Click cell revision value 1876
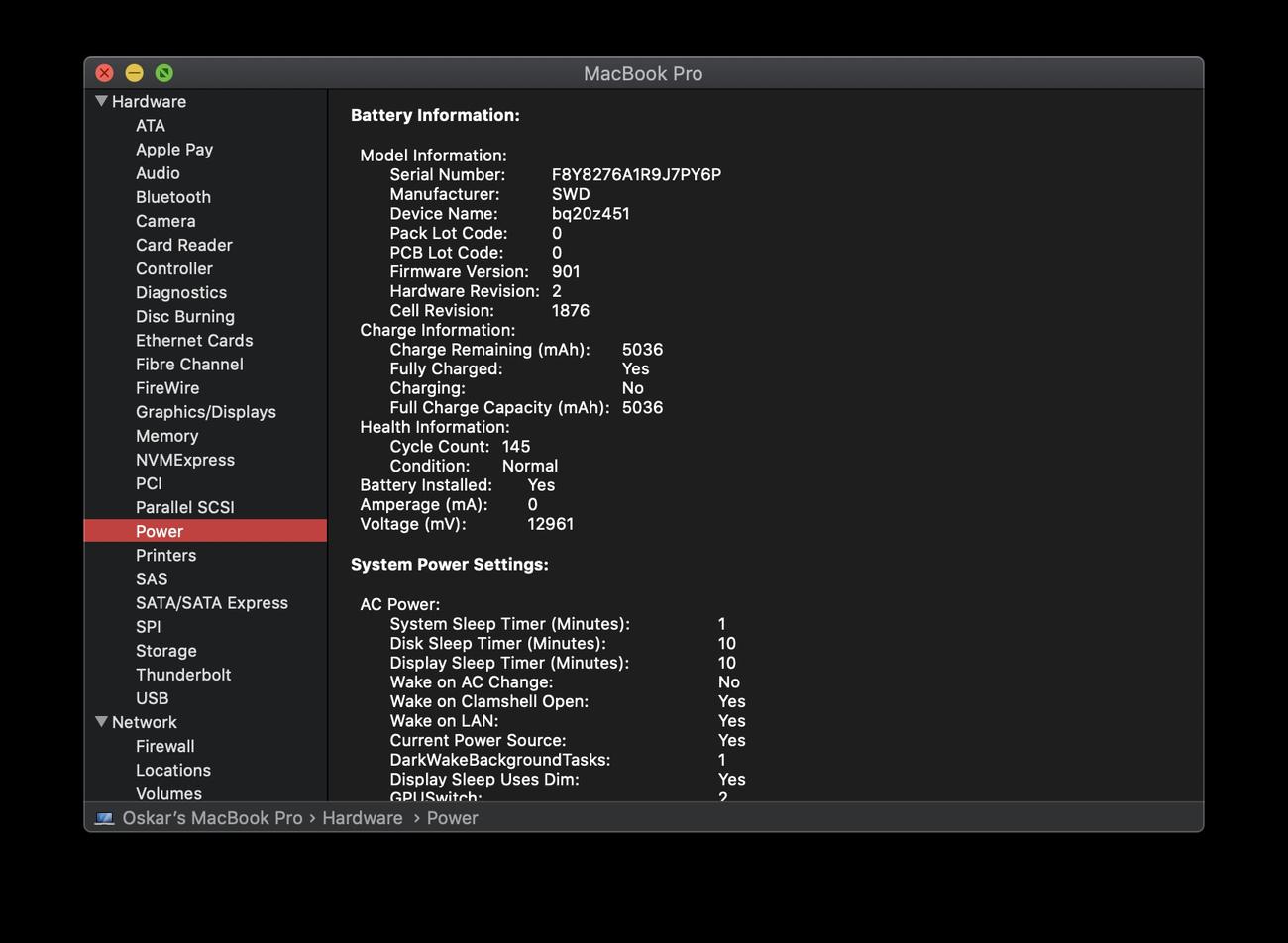The width and height of the screenshot is (1288, 943). (571, 310)
